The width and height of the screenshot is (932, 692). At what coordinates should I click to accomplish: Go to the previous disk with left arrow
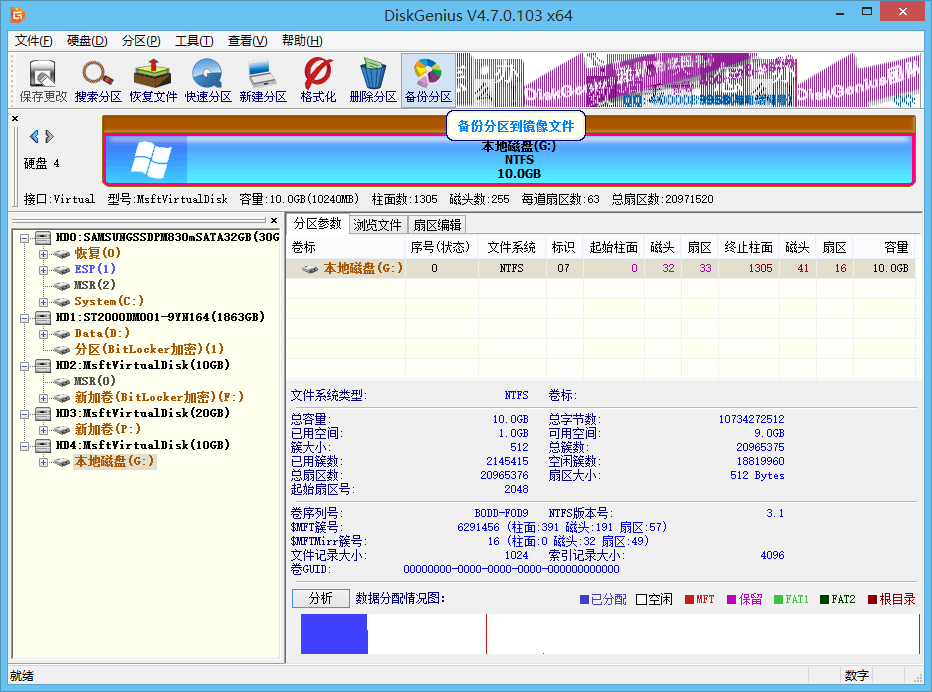[x=34, y=136]
